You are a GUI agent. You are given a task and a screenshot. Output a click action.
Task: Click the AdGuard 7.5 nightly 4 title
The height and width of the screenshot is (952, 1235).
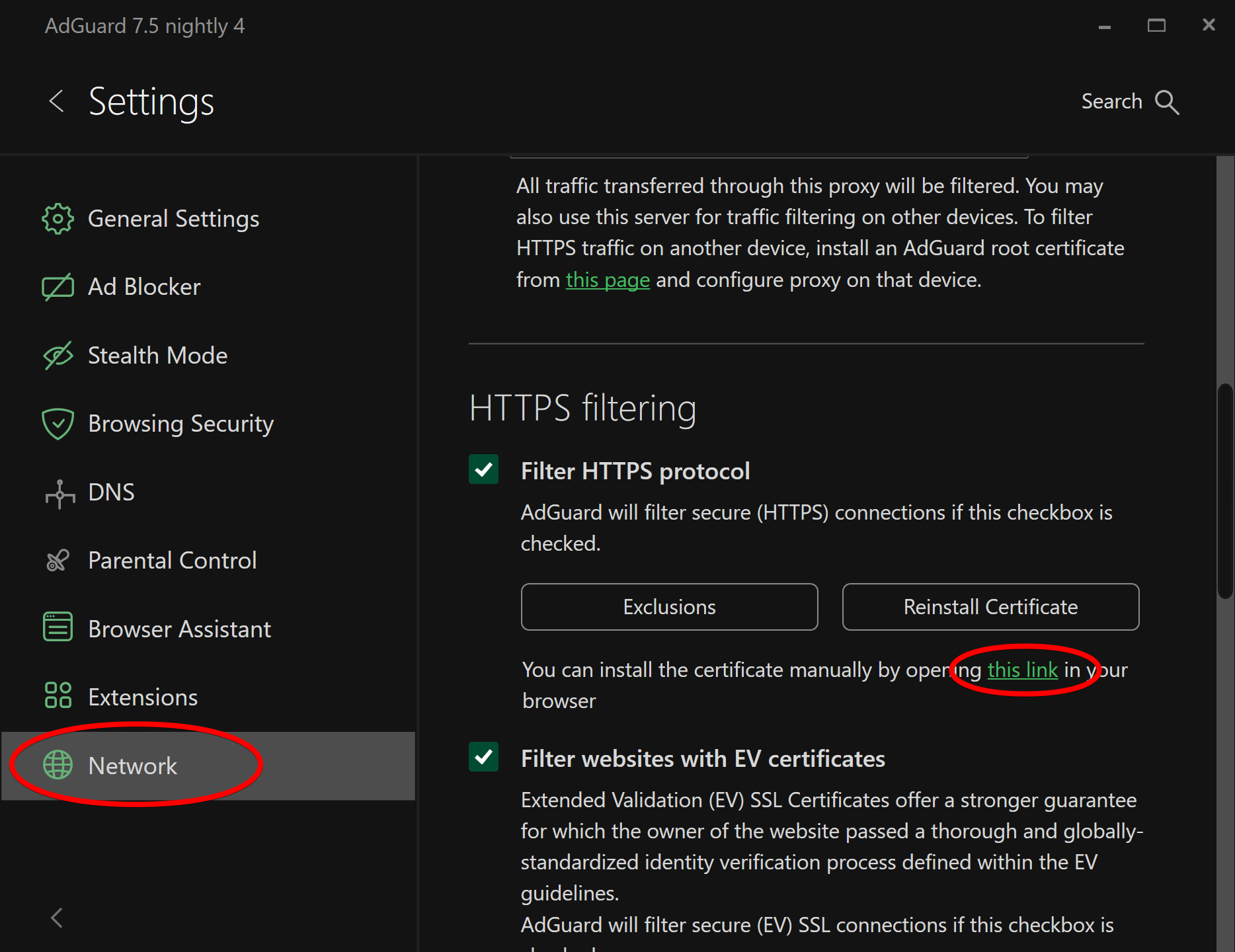coord(145,26)
